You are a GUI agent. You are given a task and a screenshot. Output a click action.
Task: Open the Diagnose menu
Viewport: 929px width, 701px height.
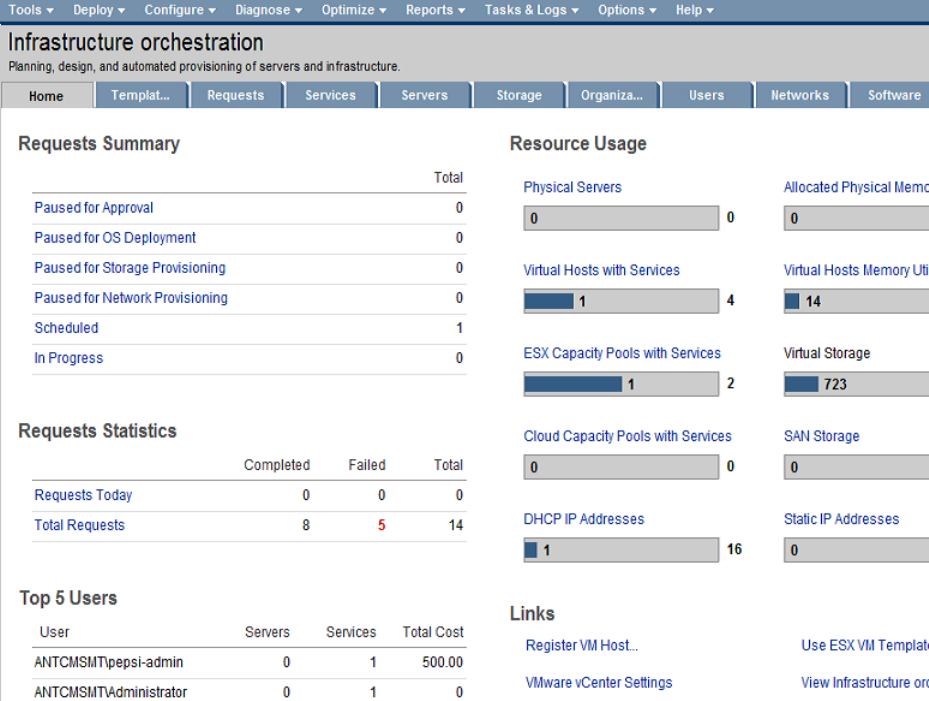click(x=269, y=10)
